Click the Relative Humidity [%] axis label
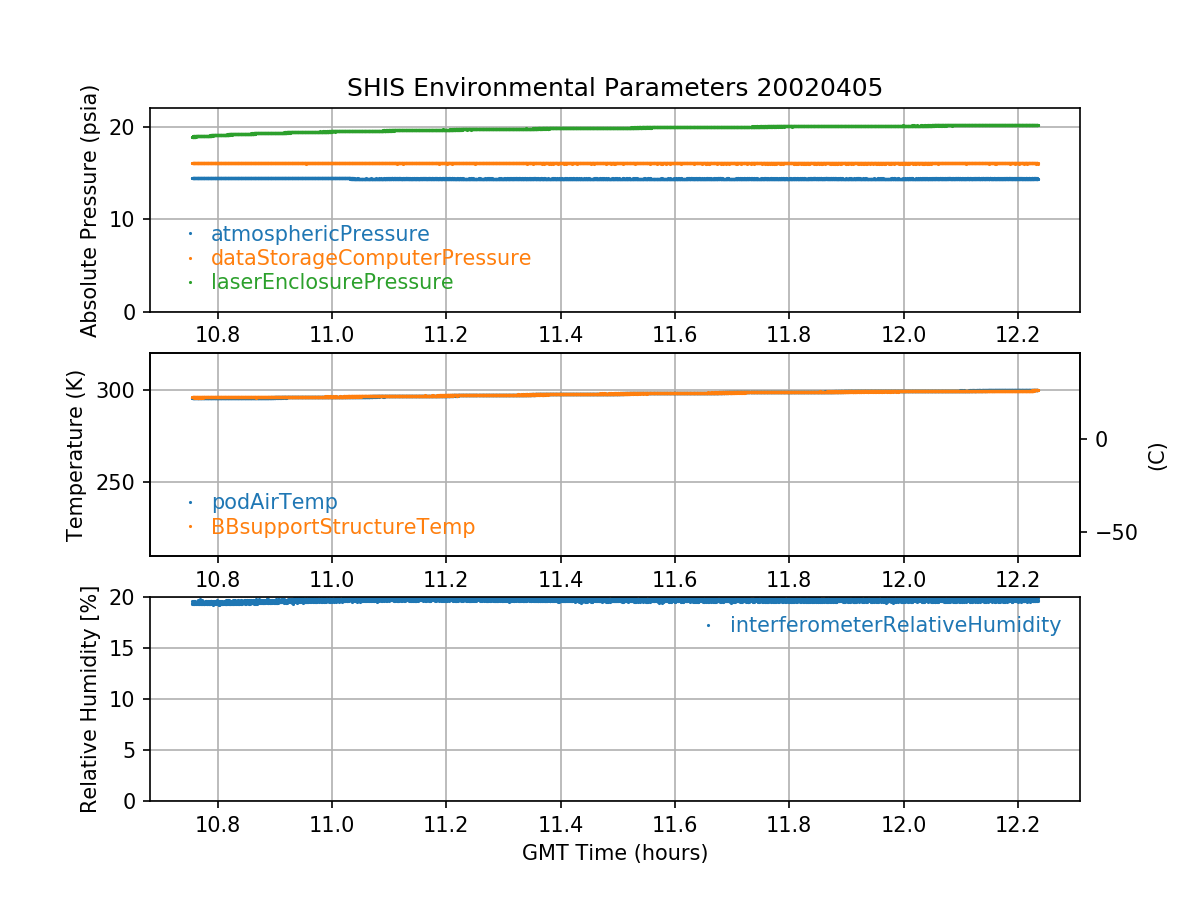This screenshot has height=900, width=1200. point(89,699)
